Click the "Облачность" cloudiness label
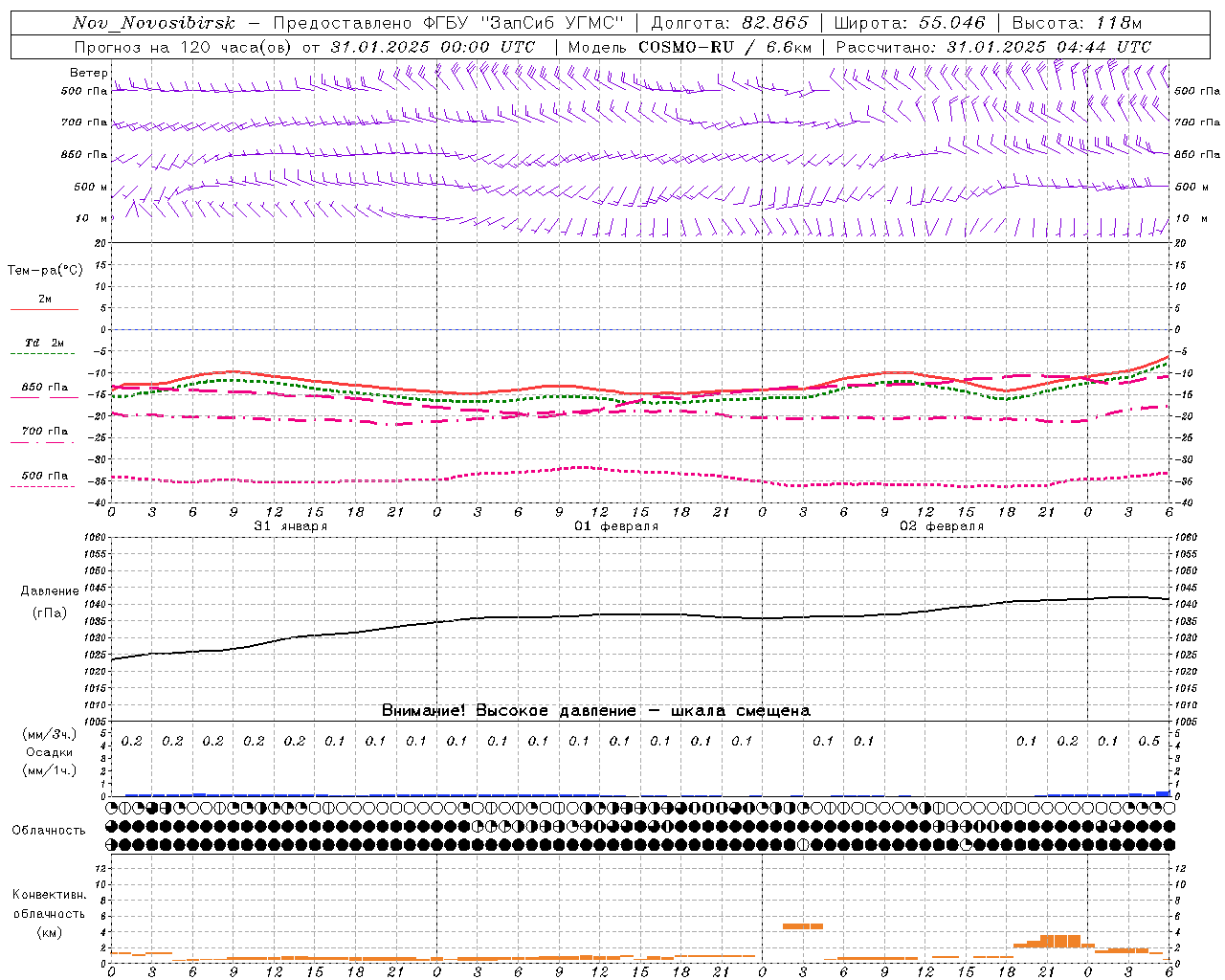 point(49,830)
